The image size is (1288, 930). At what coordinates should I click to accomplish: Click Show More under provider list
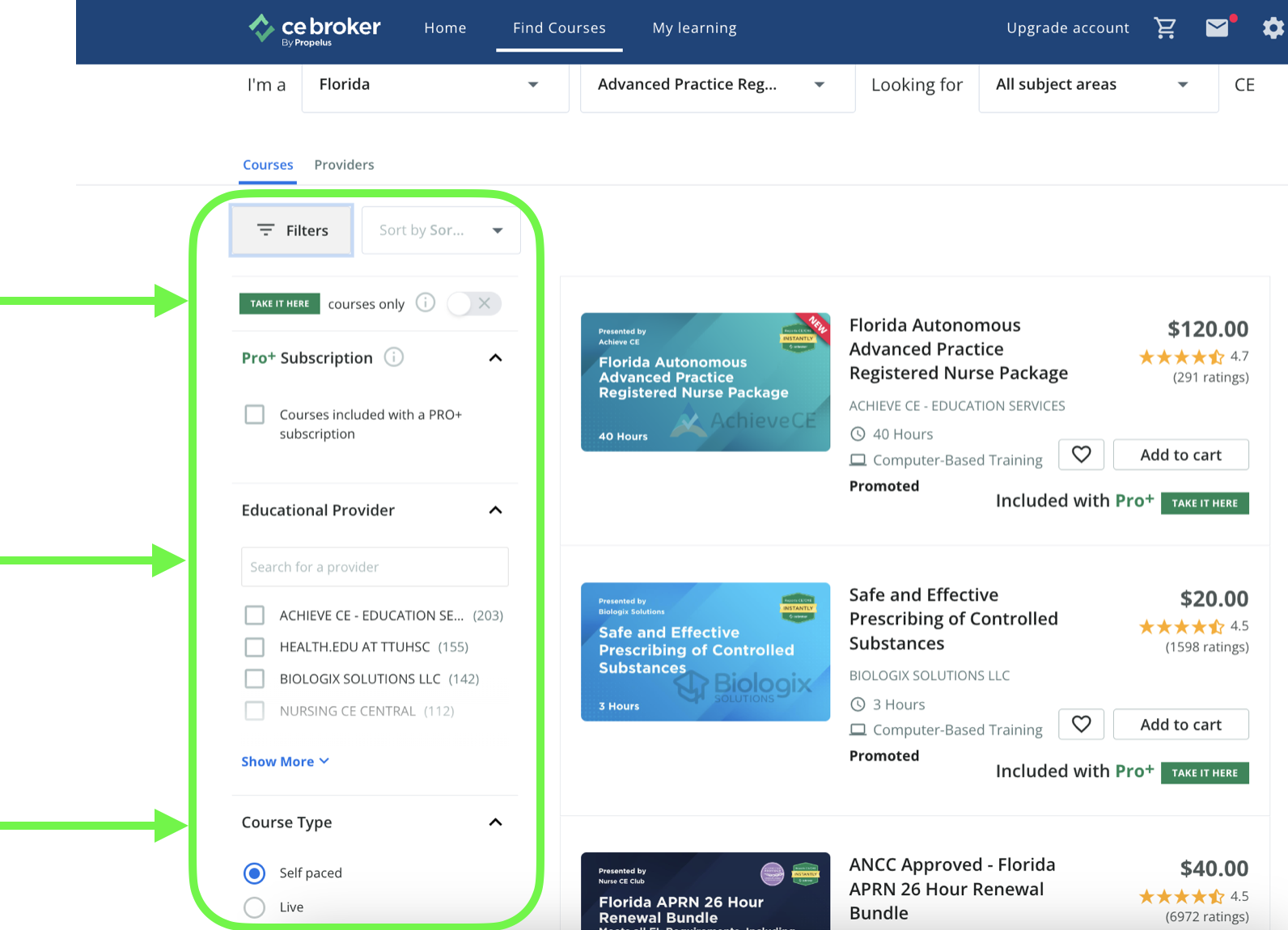pyautogui.click(x=285, y=762)
